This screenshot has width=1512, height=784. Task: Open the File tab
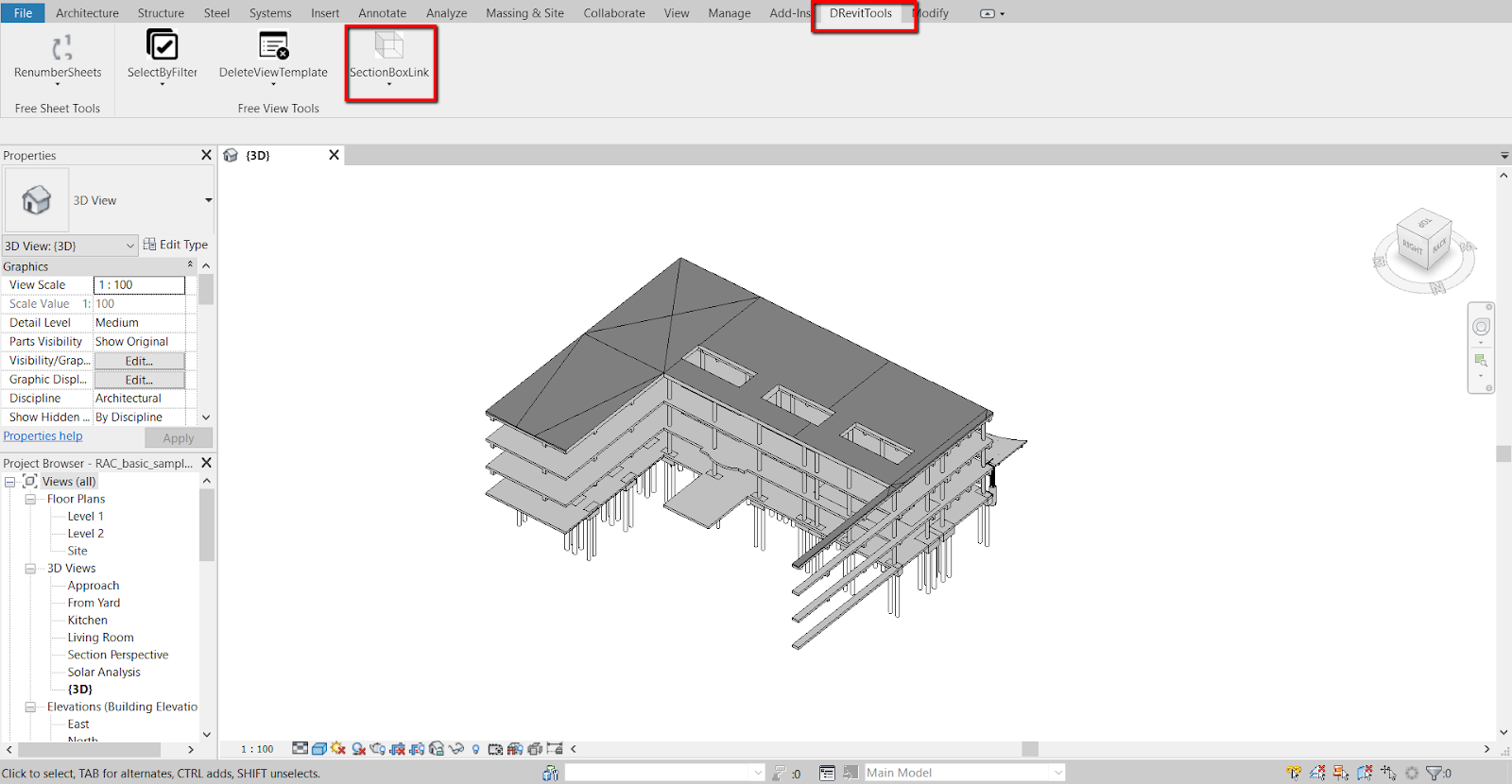click(24, 12)
